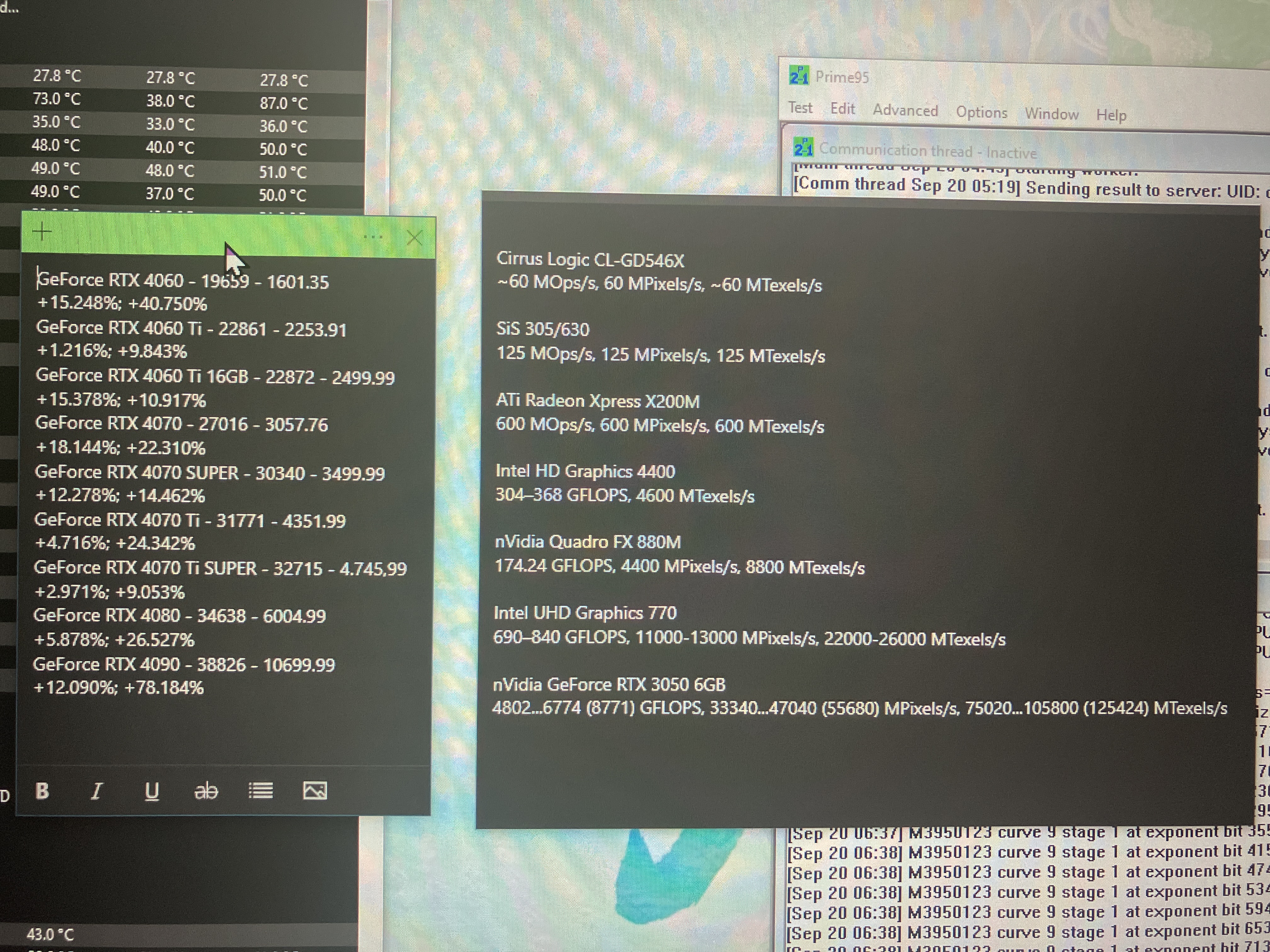Viewport: 1270px width, 952px height.
Task: Add a new sticky note with plus icon
Action: (x=42, y=231)
